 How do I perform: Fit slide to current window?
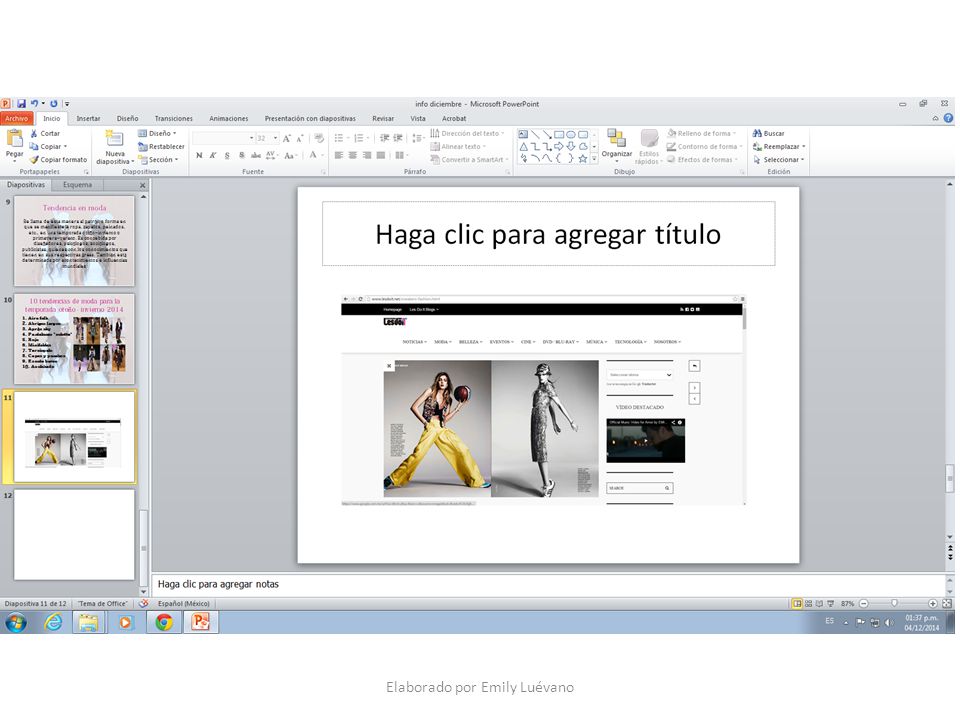tap(947, 604)
